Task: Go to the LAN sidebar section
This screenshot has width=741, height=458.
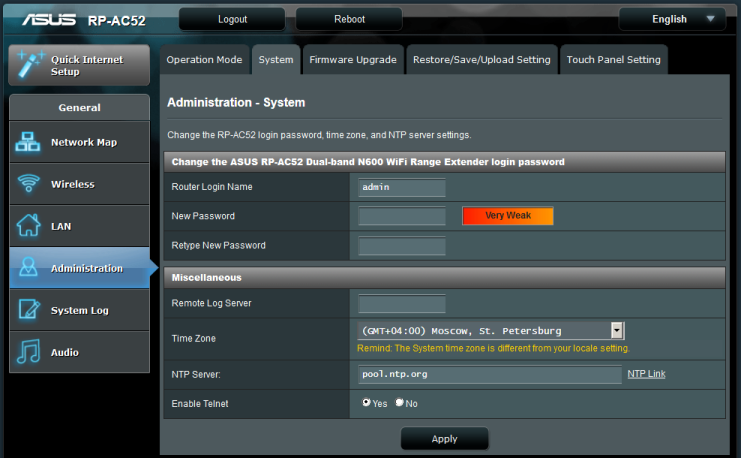Action: (x=79, y=226)
